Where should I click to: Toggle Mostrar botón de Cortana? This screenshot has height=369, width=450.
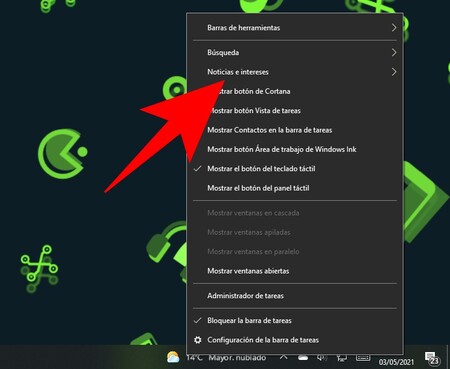295,91
